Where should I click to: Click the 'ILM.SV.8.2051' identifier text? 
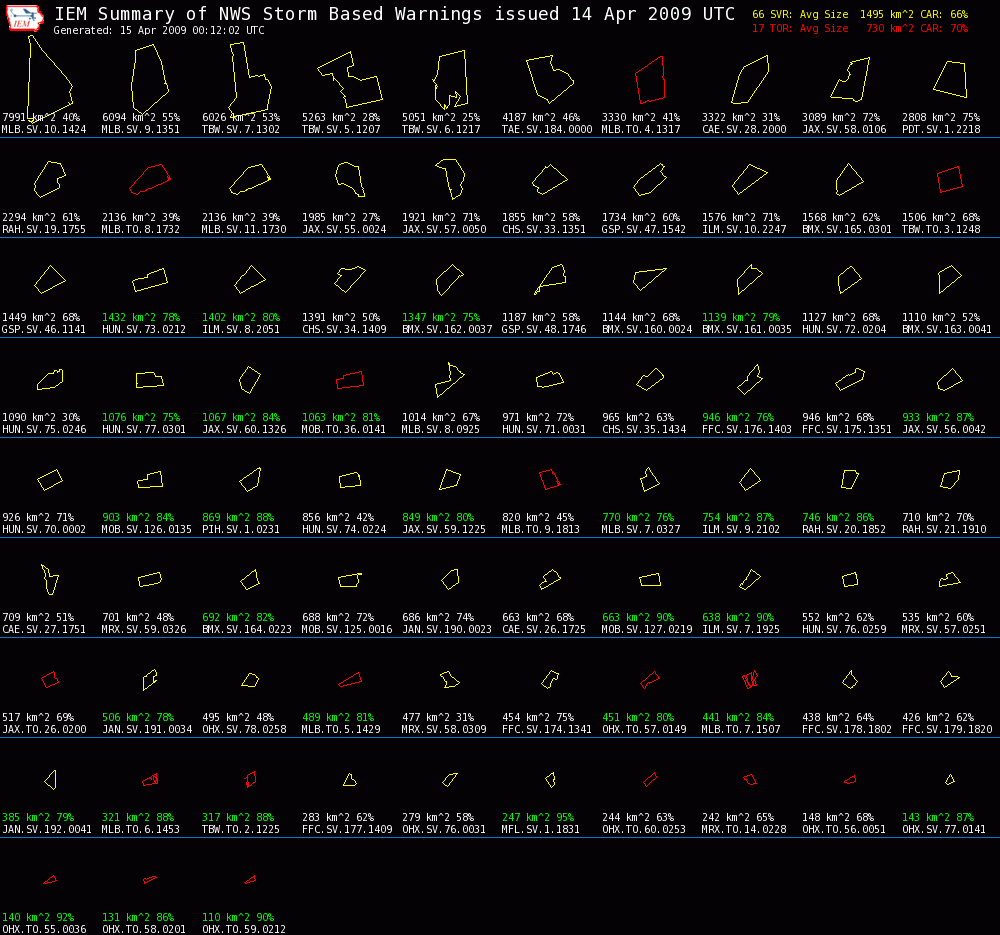tap(241, 330)
